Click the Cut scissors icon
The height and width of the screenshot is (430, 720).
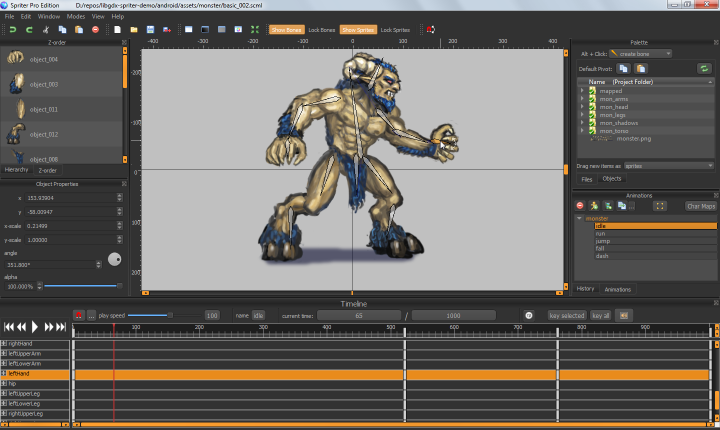(46, 30)
